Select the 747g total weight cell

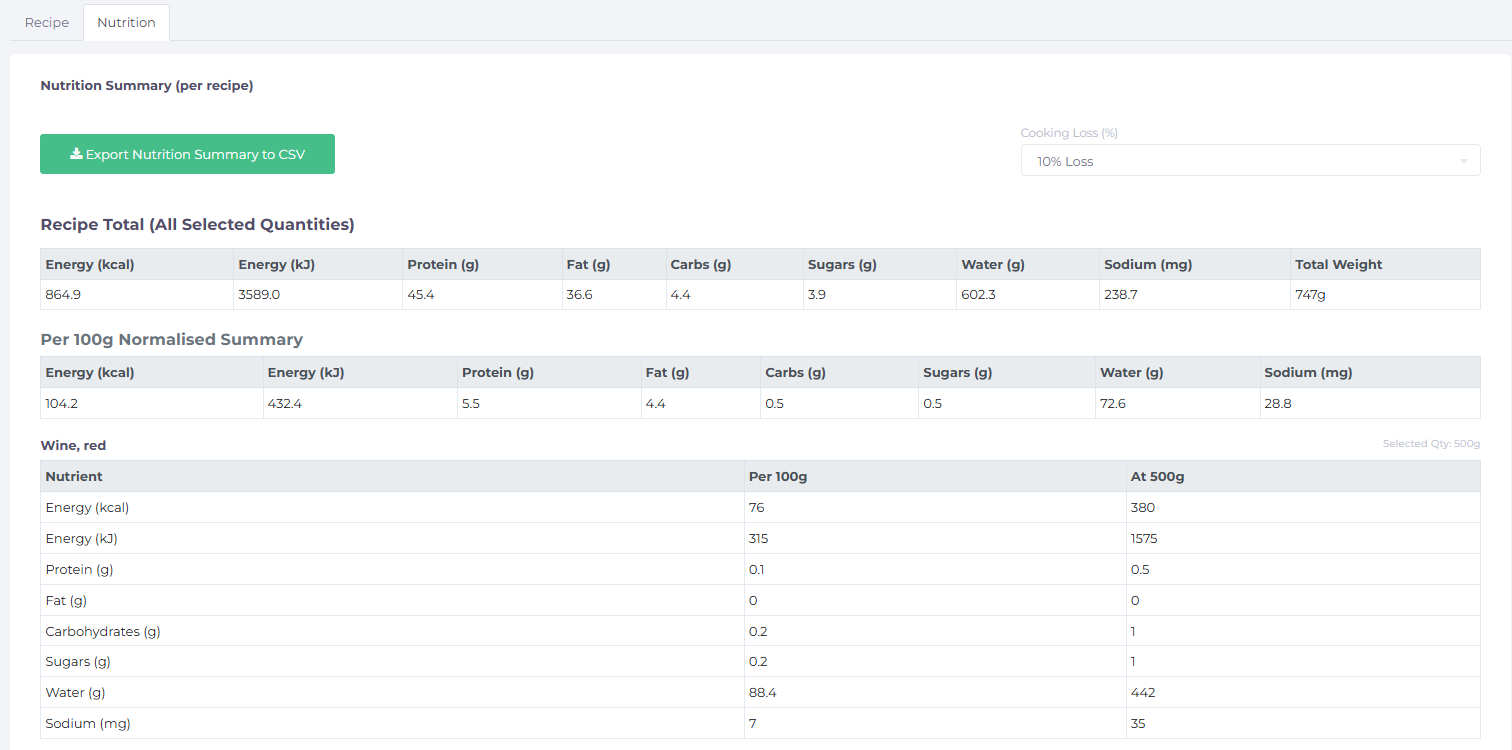(x=1310, y=295)
